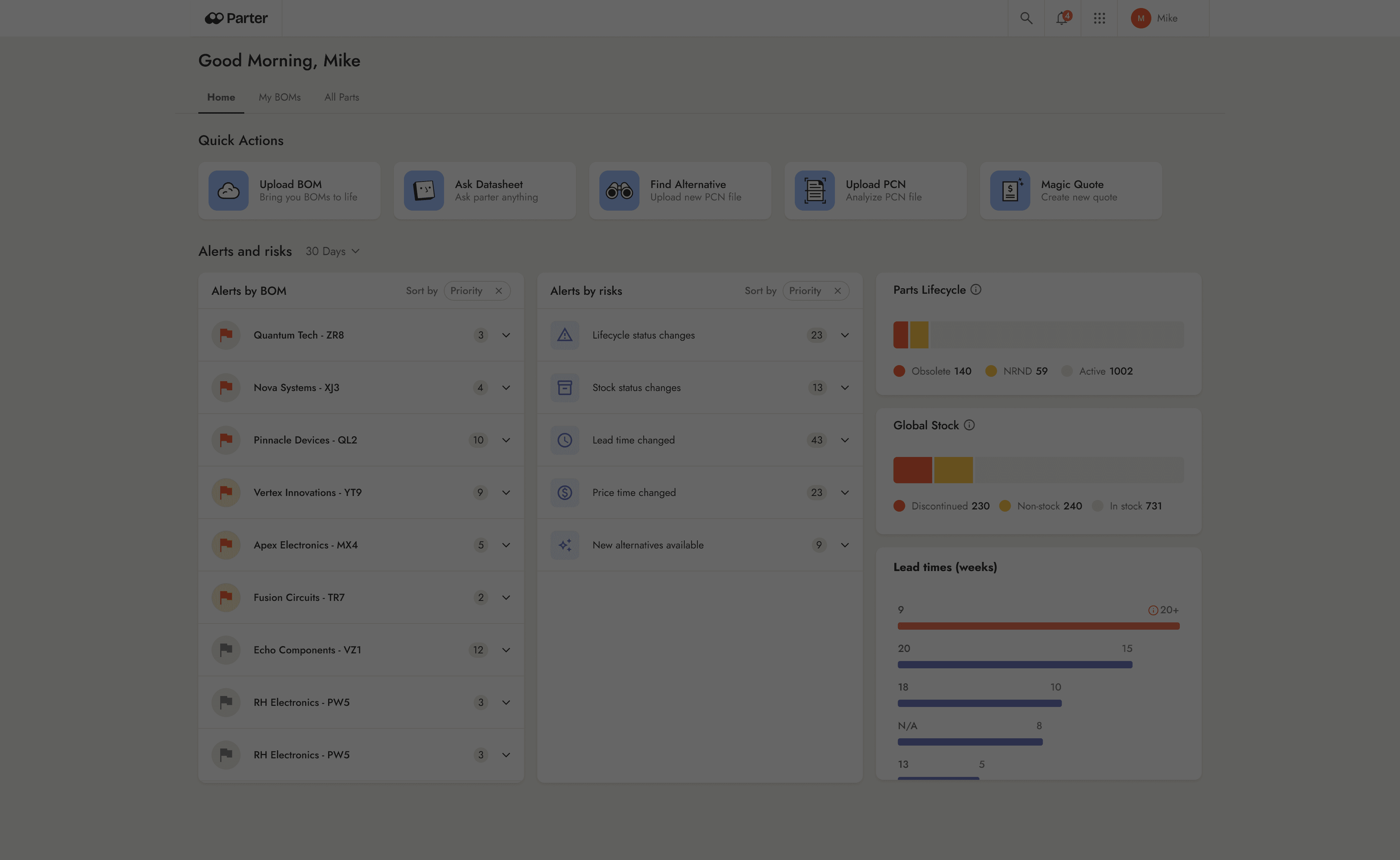The width and height of the screenshot is (1400, 860).
Task: Click the Global Stock info icon
Action: [x=969, y=425]
